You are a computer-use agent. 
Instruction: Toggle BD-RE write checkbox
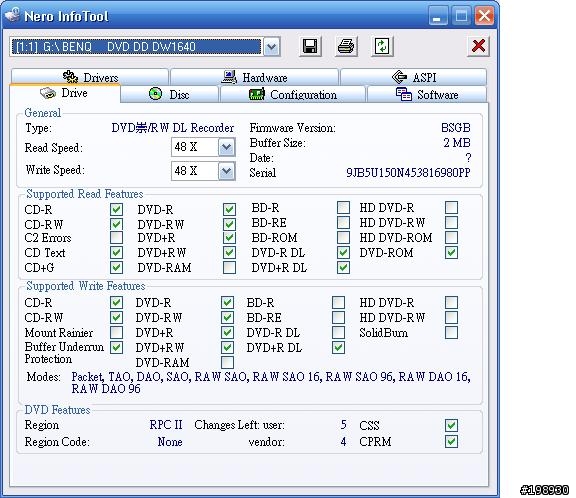click(338, 317)
